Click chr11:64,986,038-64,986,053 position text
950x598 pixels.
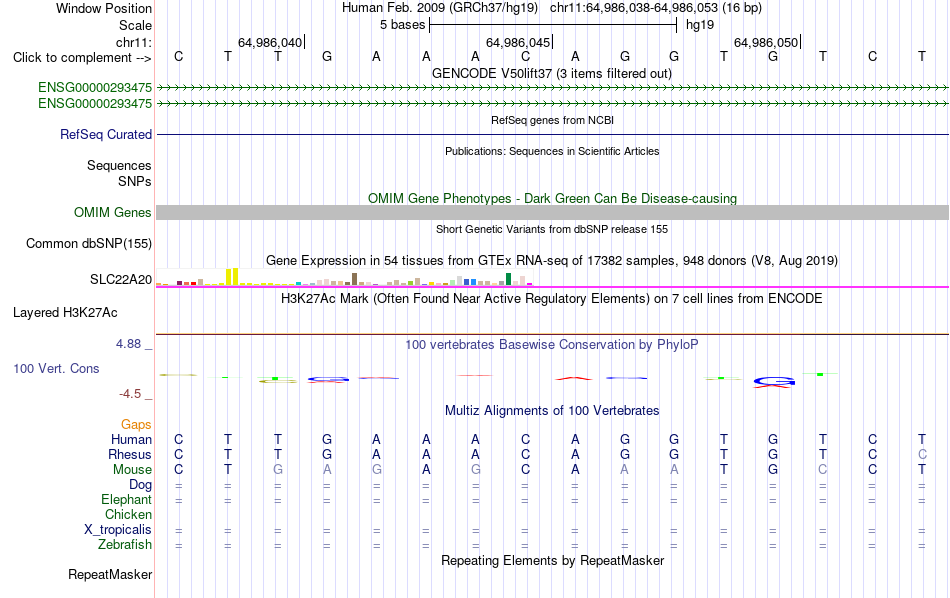(x=634, y=8)
